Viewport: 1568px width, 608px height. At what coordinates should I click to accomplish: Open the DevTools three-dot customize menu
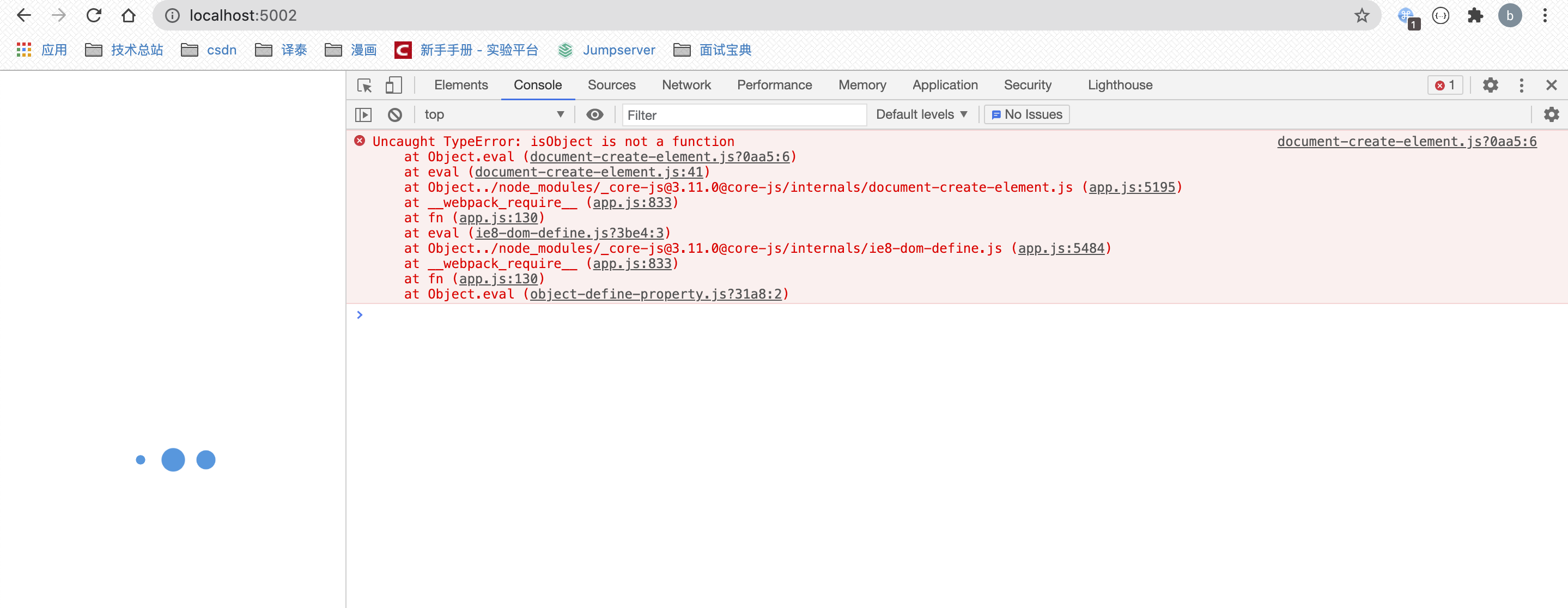pos(1521,85)
